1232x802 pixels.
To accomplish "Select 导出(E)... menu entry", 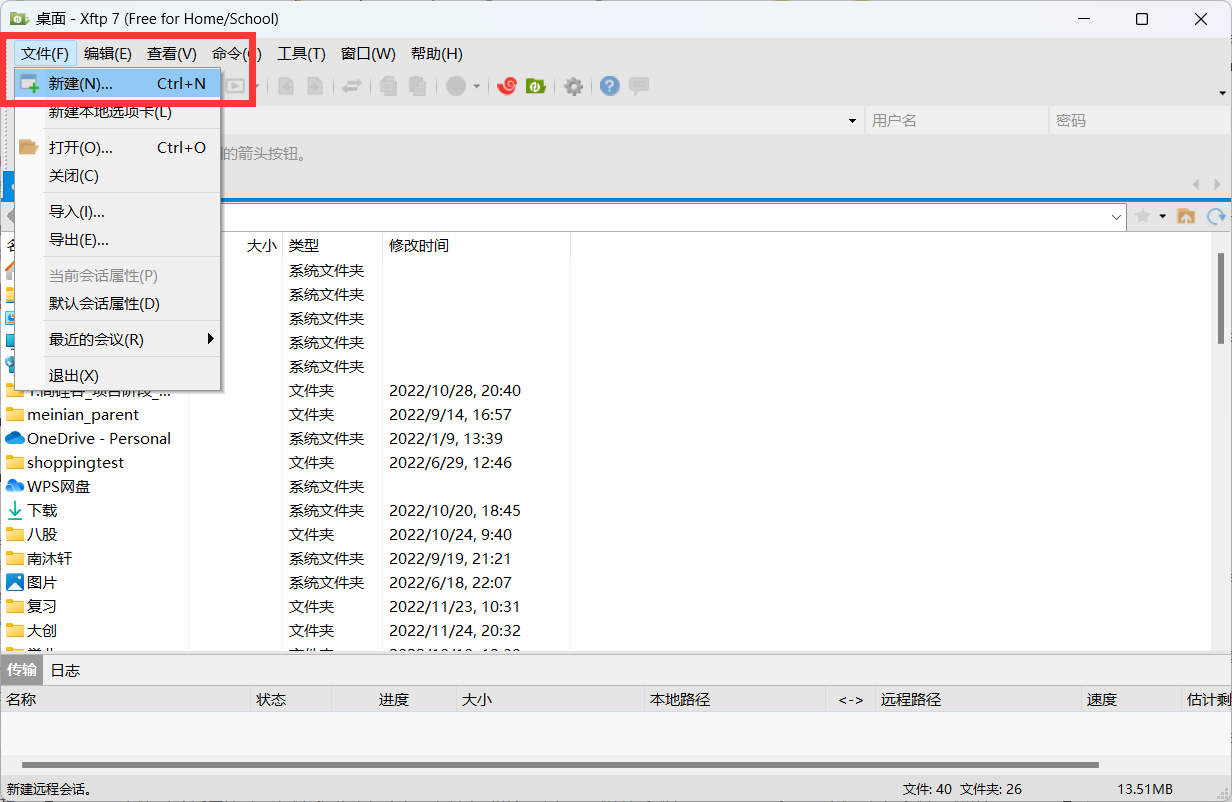I will 117,240.
